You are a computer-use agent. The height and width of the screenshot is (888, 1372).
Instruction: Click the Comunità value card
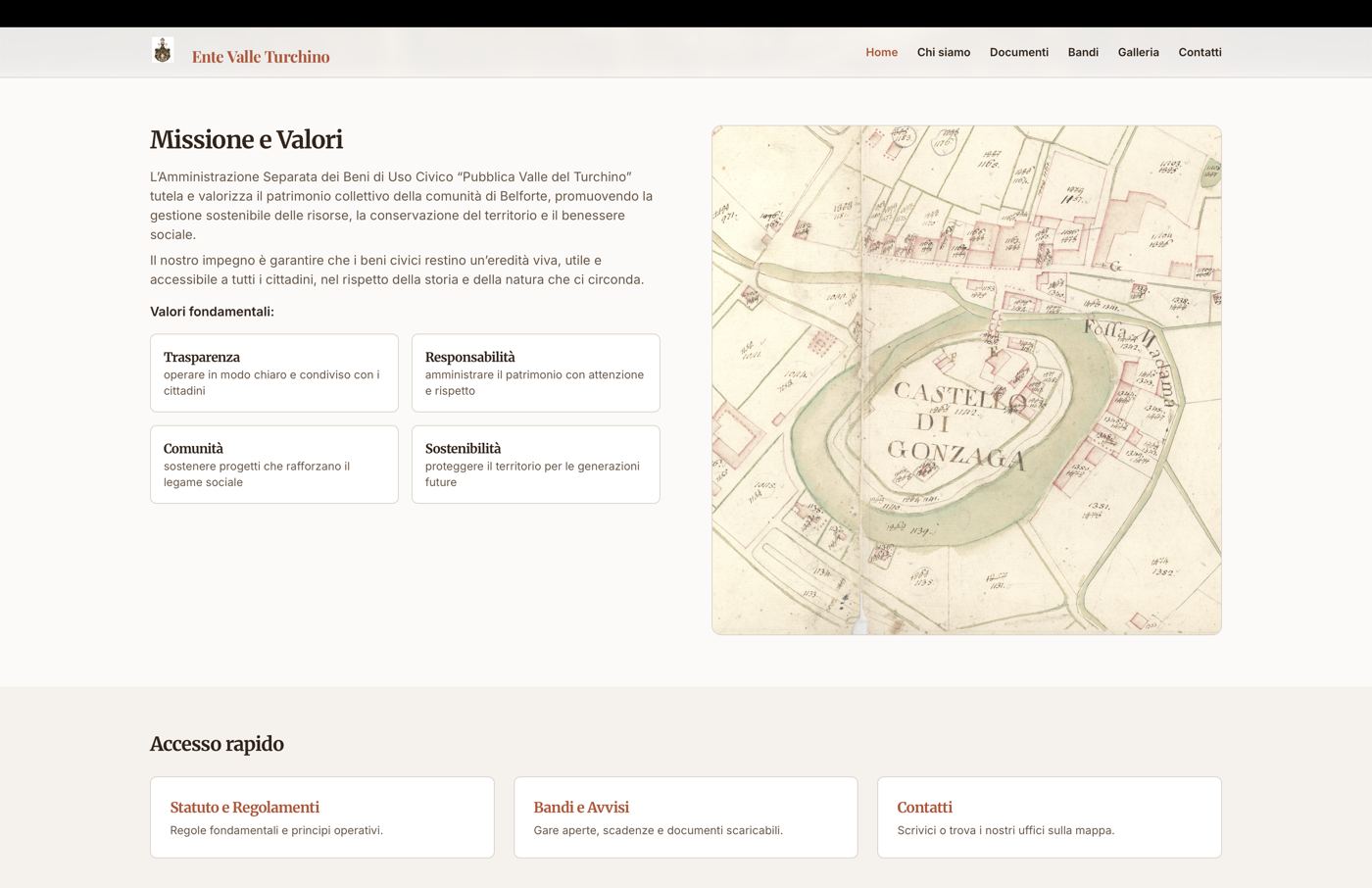coord(274,465)
